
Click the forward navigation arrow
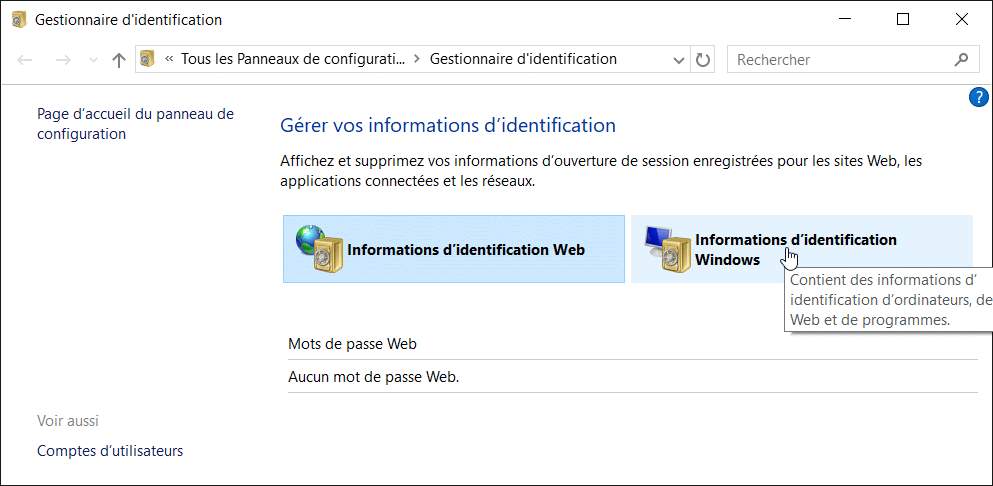63,60
